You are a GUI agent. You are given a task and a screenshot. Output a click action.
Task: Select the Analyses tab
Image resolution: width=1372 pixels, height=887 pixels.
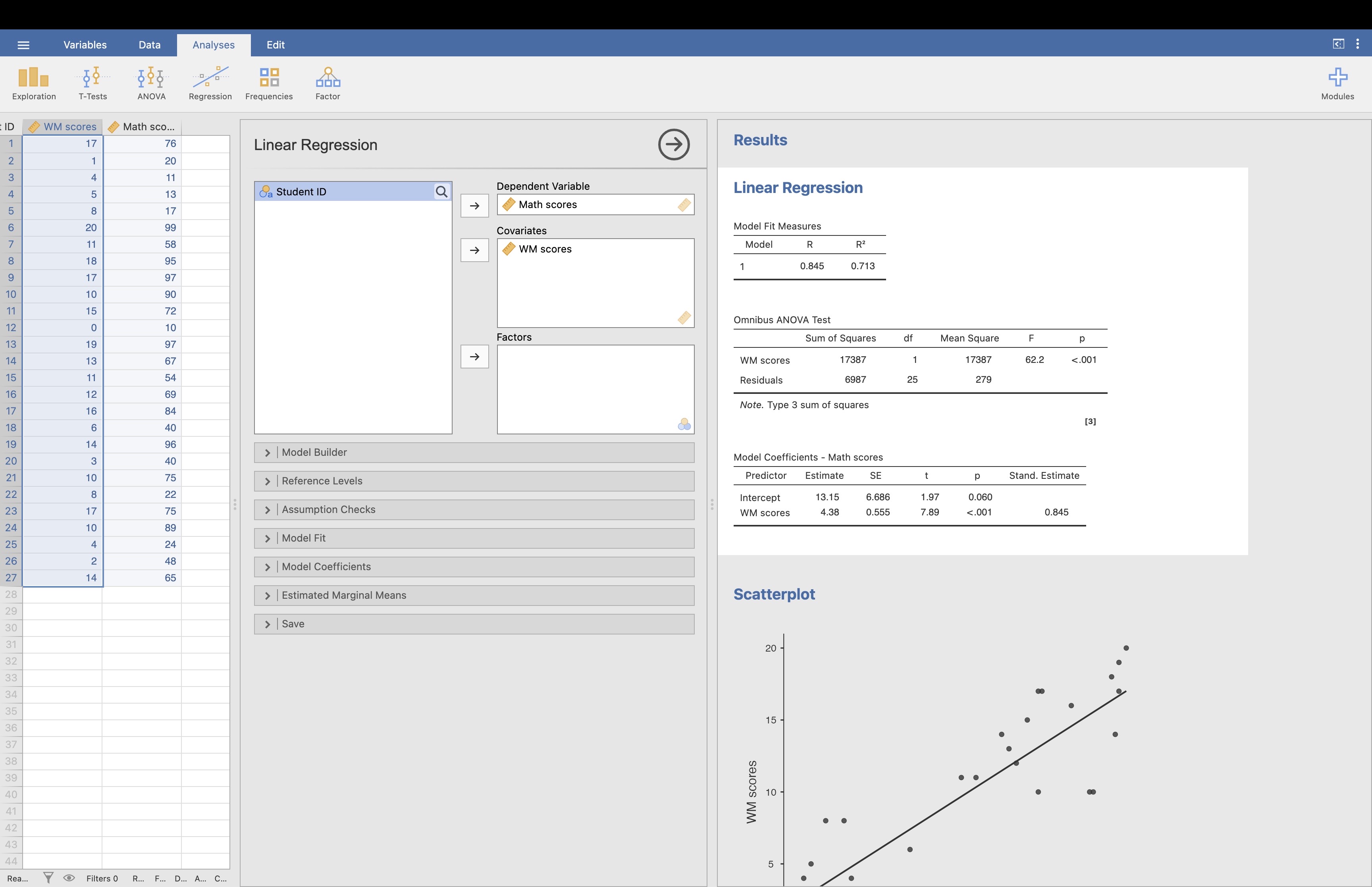tap(214, 45)
